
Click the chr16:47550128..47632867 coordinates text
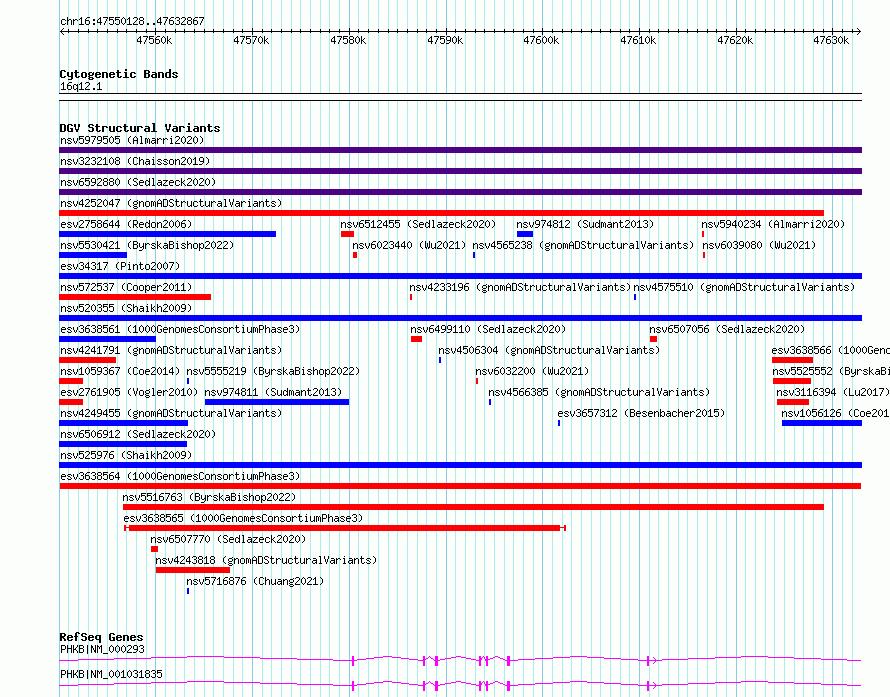point(132,21)
